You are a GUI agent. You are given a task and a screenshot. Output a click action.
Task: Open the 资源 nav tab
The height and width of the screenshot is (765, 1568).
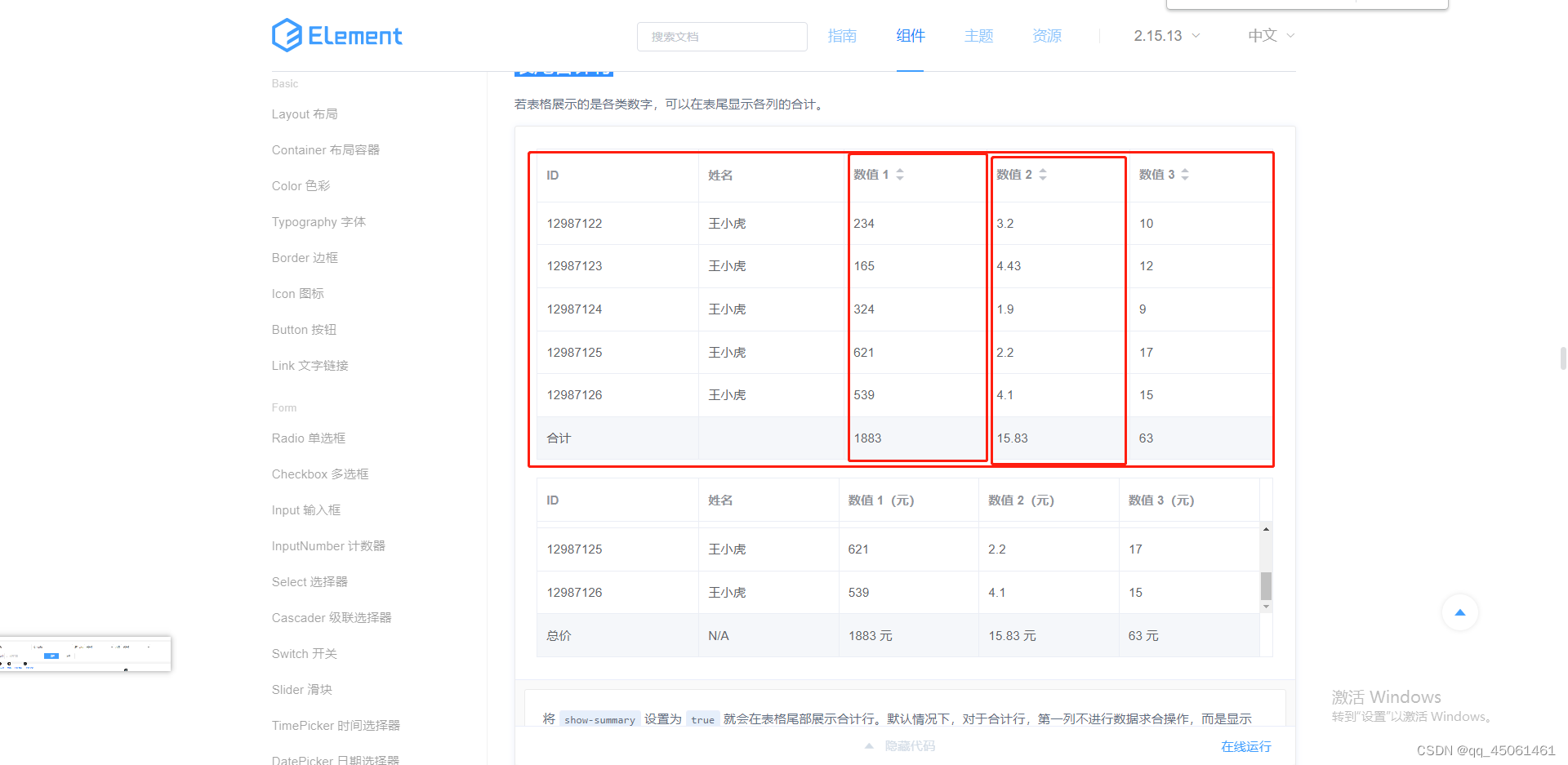pyautogui.click(x=1047, y=36)
